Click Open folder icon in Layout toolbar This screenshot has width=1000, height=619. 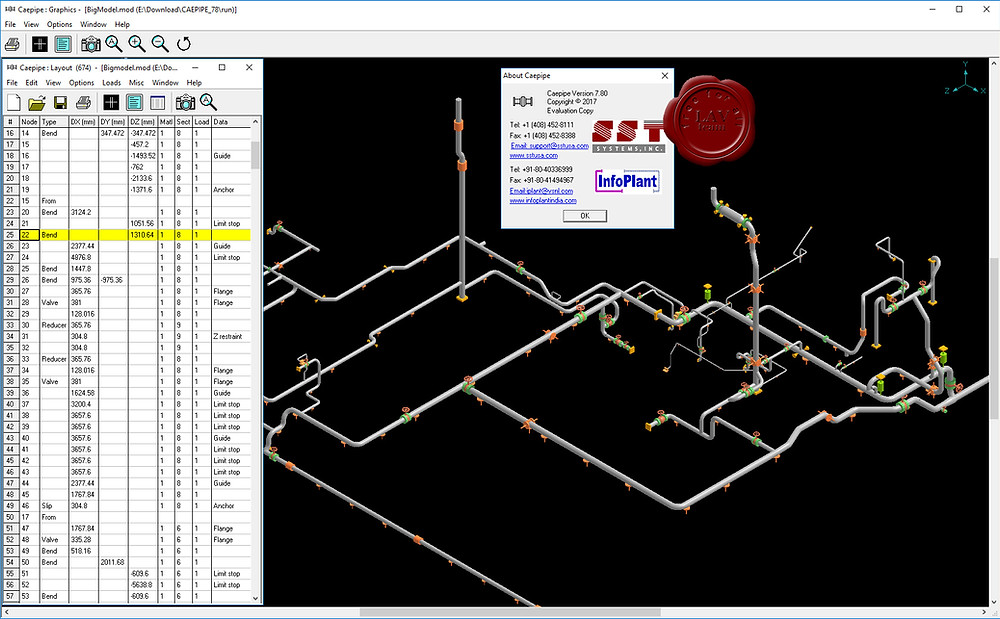pyautogui.click(x=37, y=102)
